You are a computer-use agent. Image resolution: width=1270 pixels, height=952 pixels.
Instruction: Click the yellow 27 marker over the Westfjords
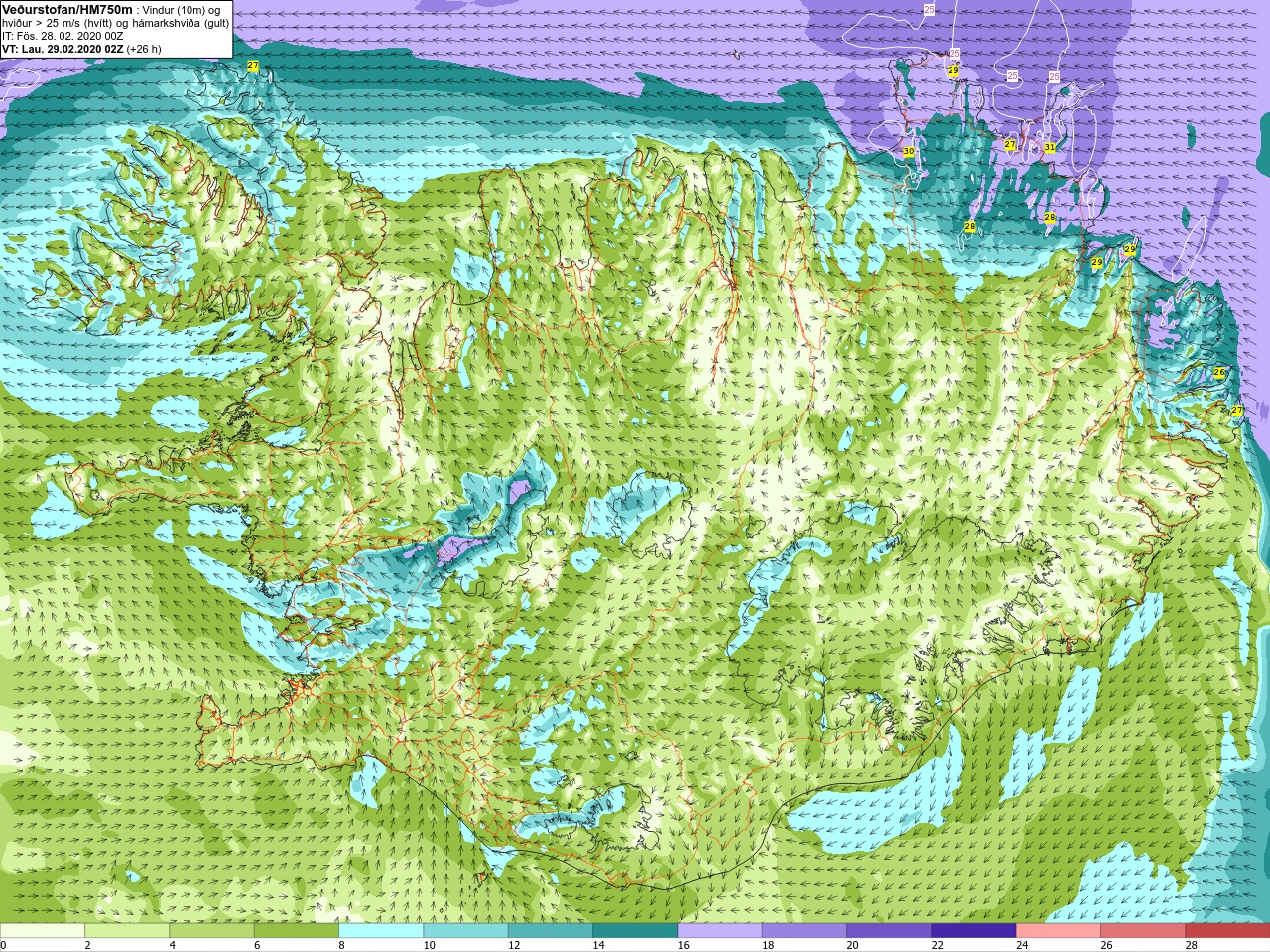(253, 66)
